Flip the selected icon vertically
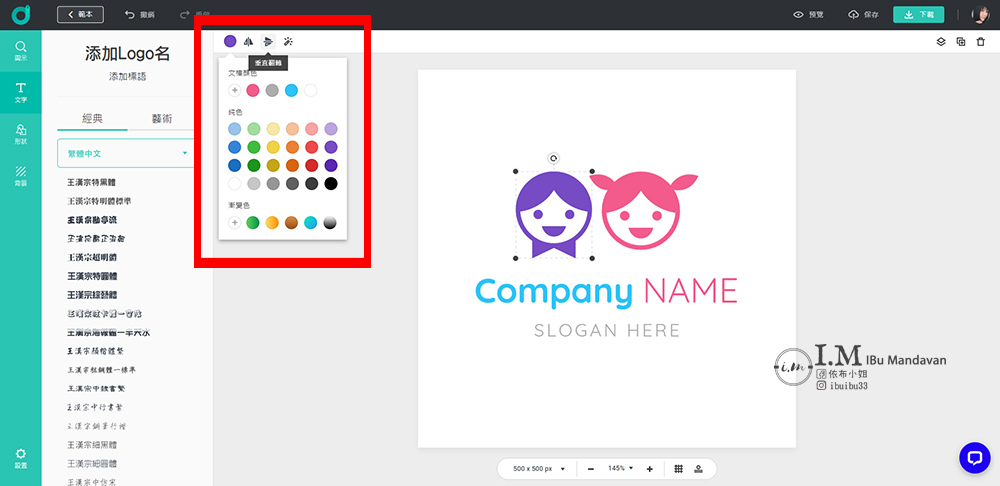 click(268, 41)
